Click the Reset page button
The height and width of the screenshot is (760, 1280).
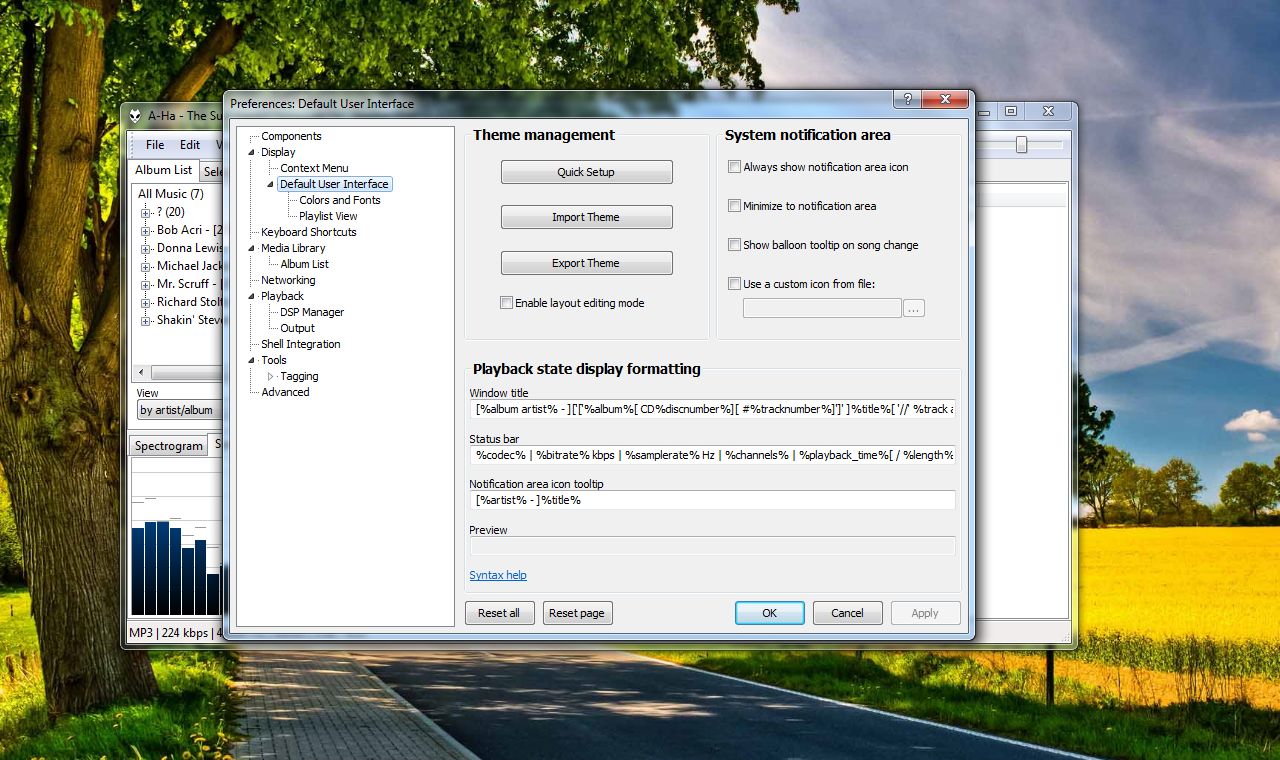tap(577, 613)
